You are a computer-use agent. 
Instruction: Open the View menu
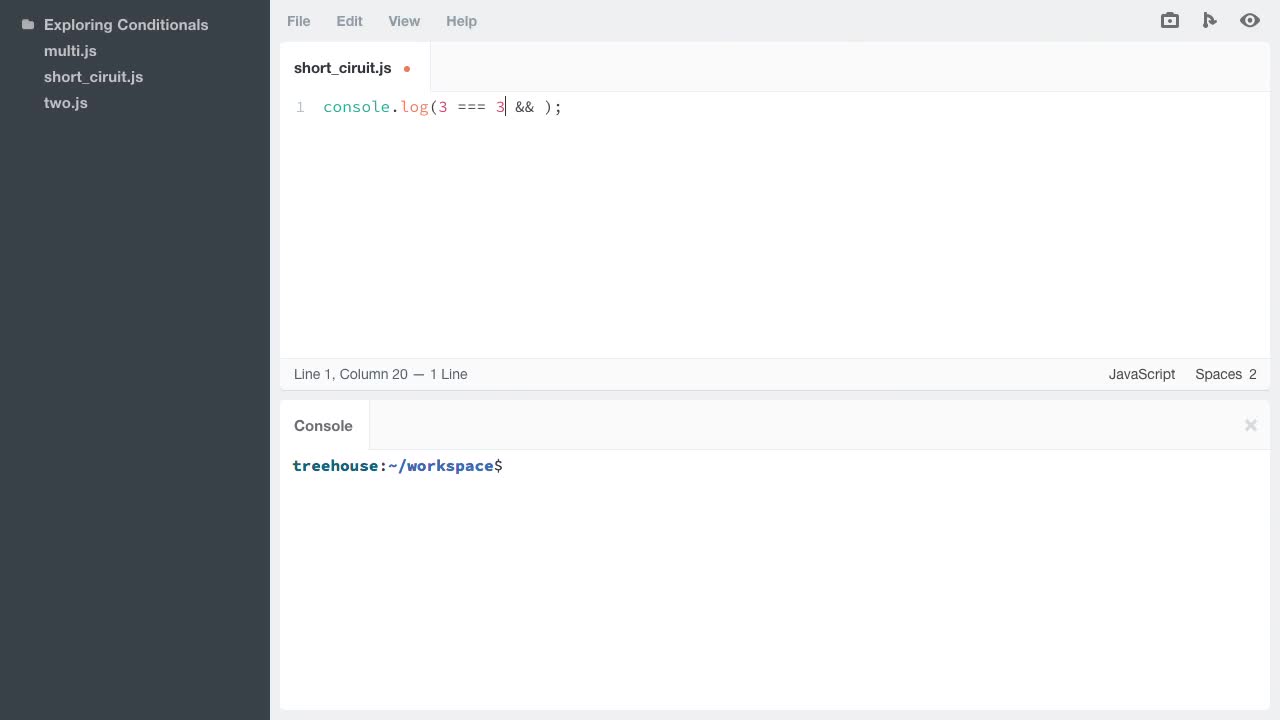click(x=404, y=21)
